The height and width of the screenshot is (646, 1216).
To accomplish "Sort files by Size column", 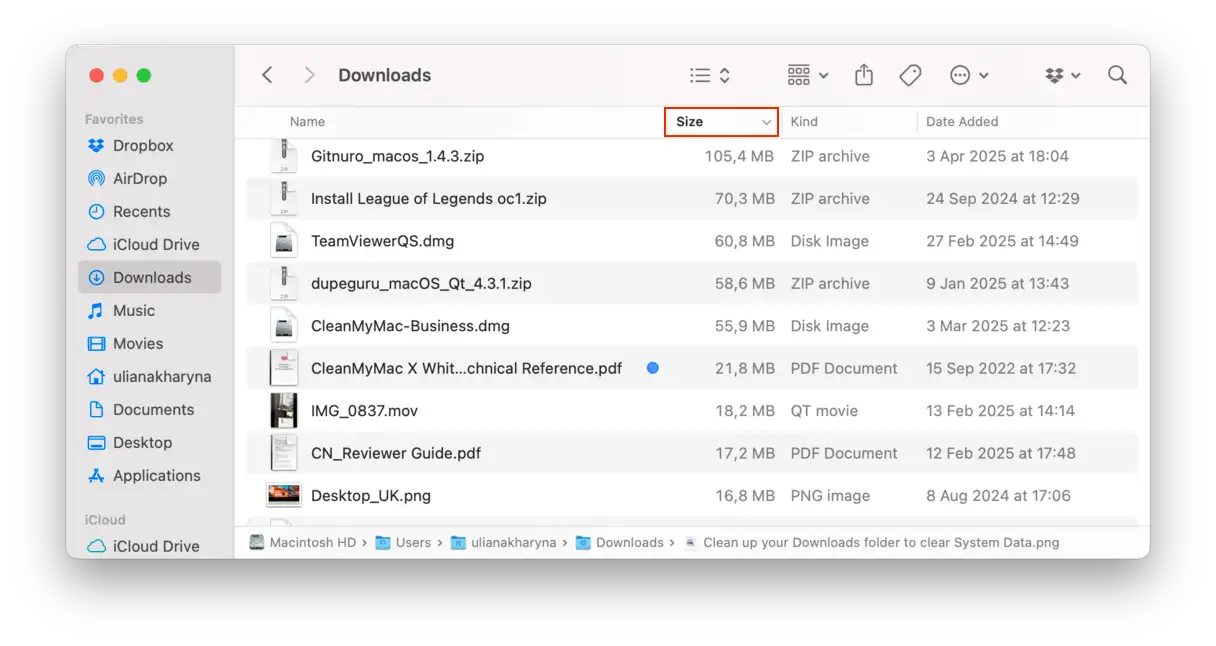I will click(720, 122).
